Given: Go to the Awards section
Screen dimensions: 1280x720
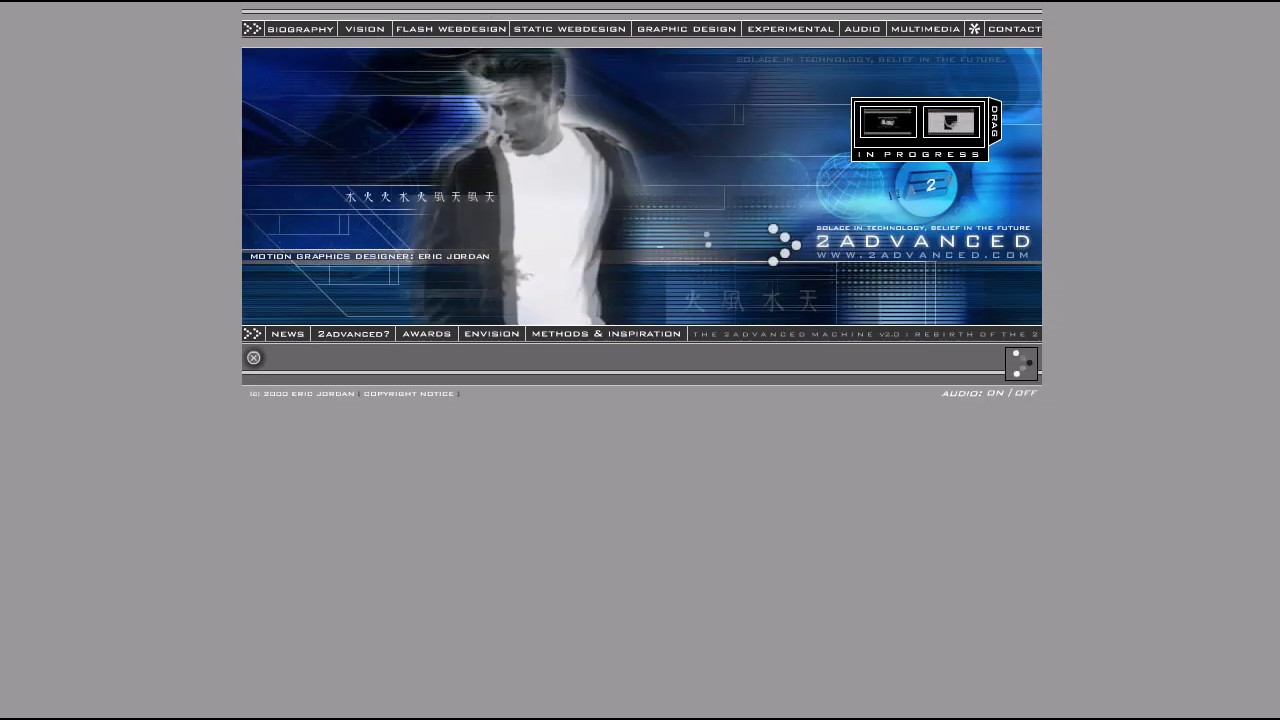Looking at the screenshot, I should (427, 334).
